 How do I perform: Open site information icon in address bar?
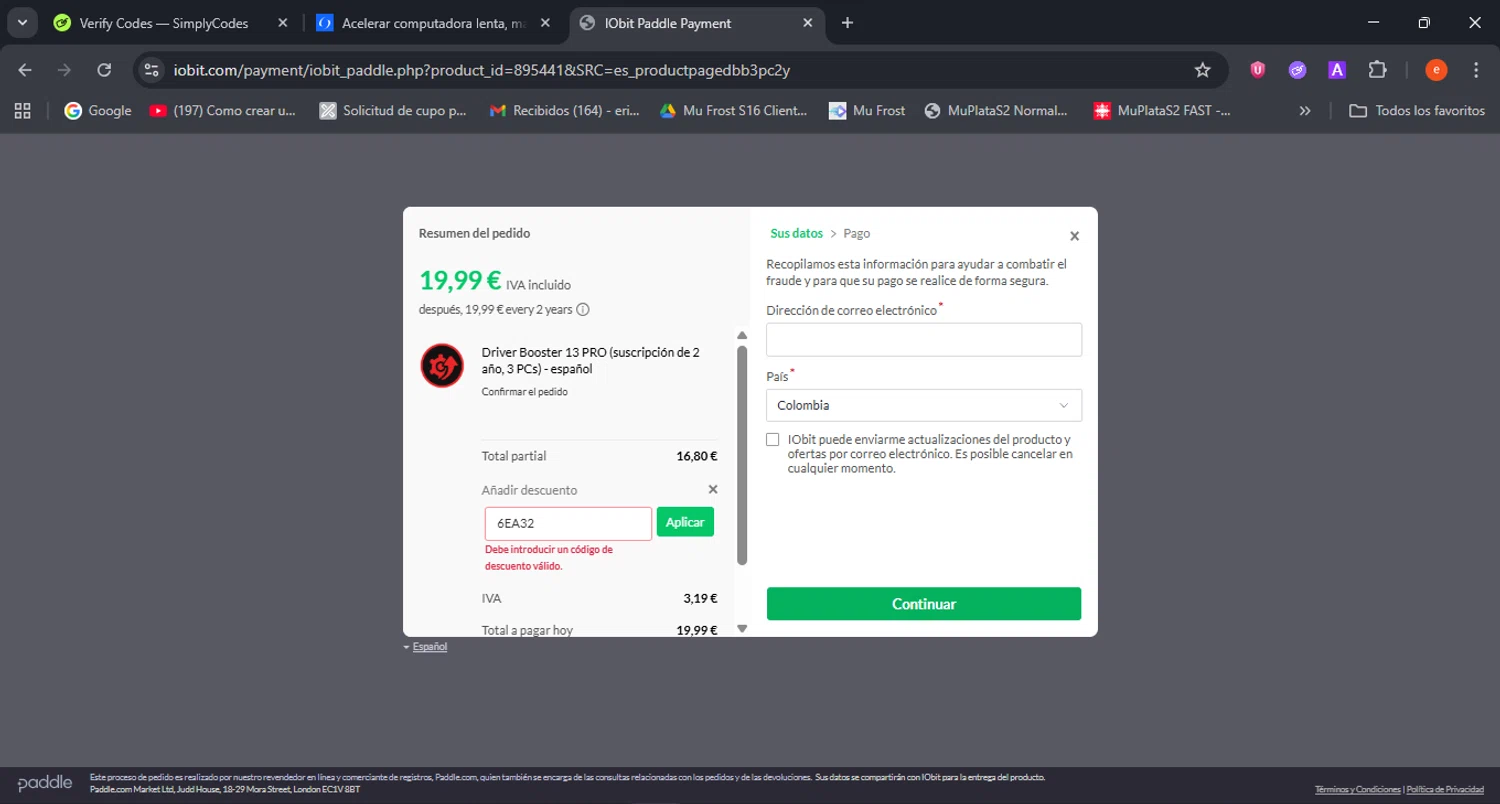point(152,70)
